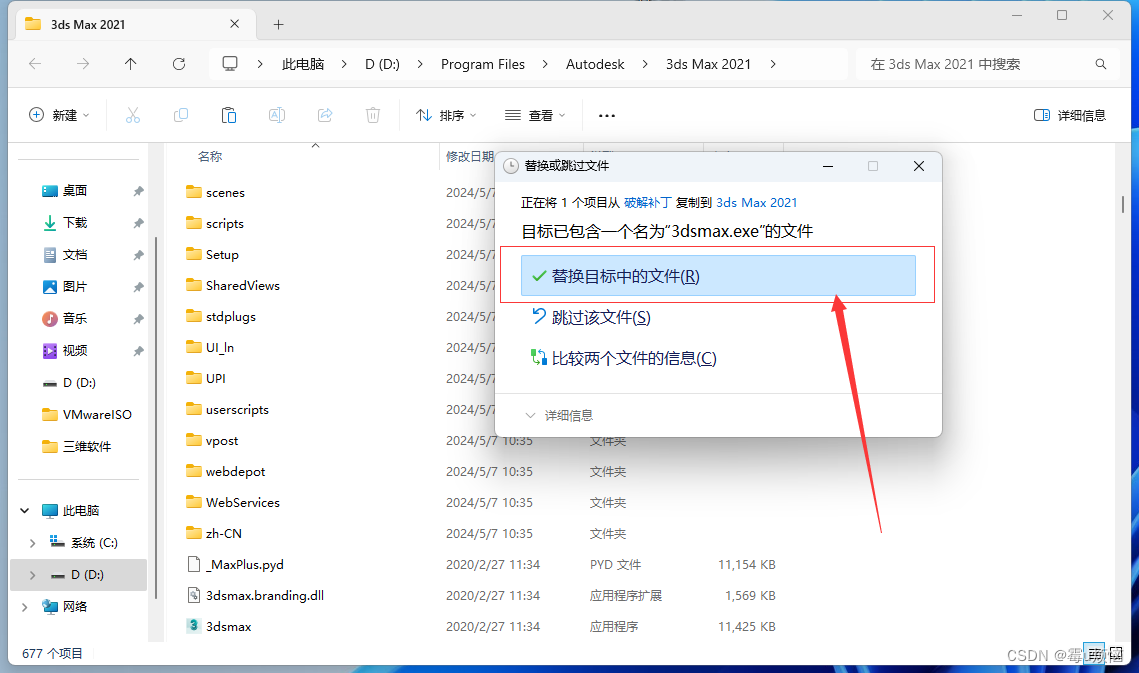
Task: Open the 排序 sort dropdown
Action: pyautogui.click(x=446, y=115)
